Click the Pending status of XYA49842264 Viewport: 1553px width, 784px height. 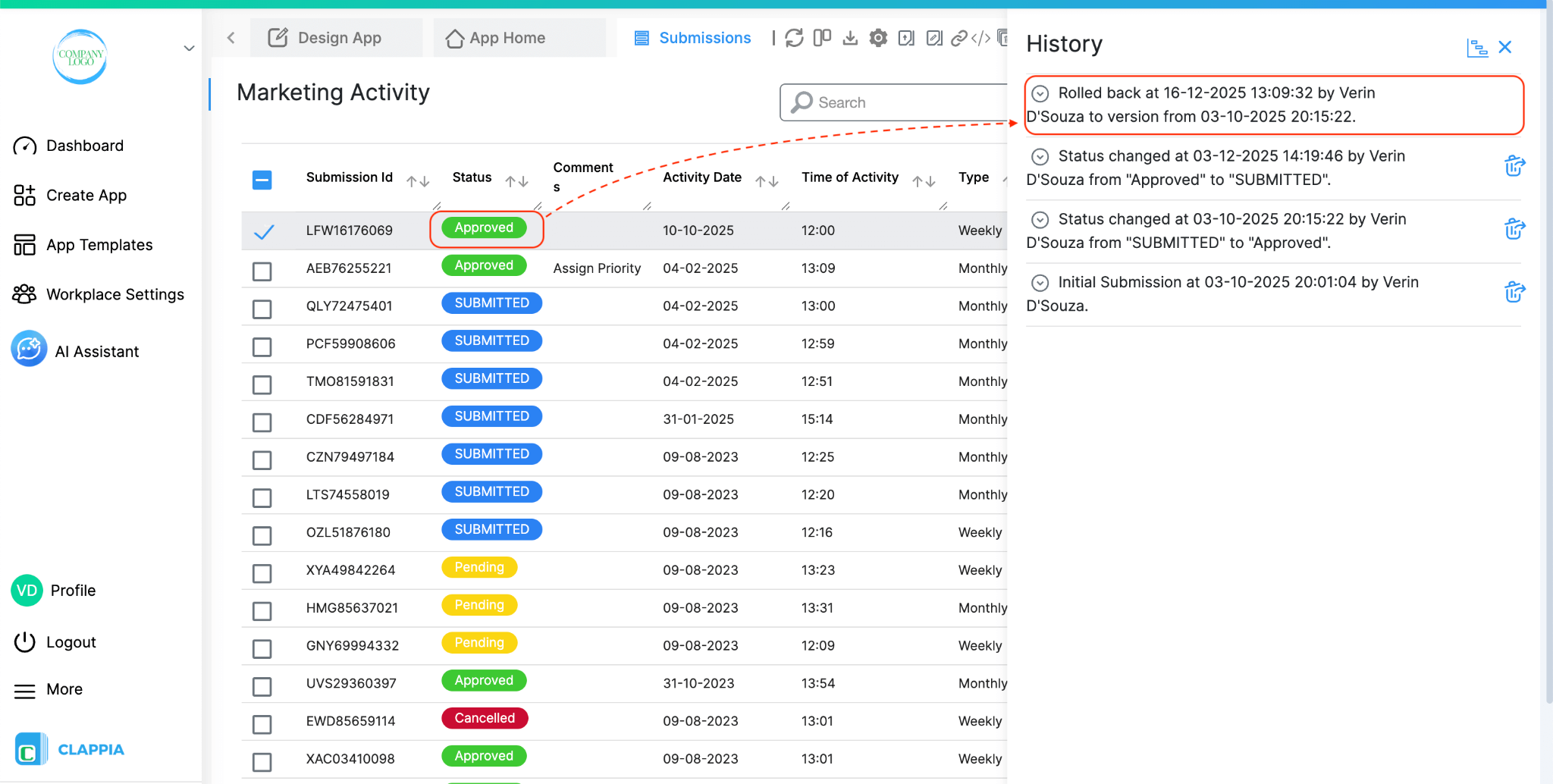(x=479, y=567)
